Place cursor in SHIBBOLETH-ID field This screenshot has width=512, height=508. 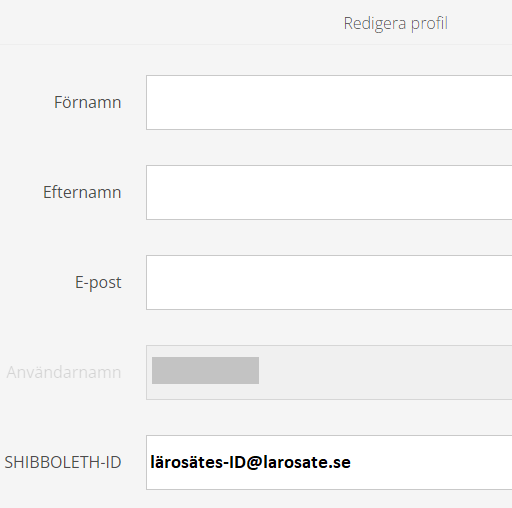[x=329, y=462]
